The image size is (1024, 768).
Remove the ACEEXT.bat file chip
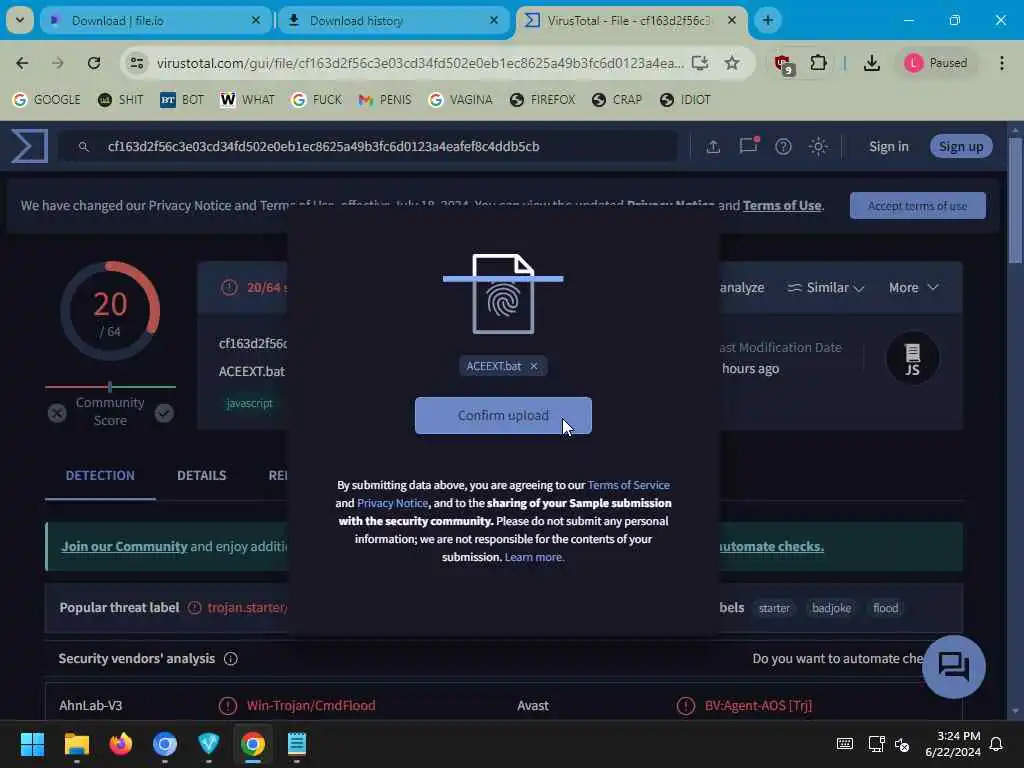534,366
